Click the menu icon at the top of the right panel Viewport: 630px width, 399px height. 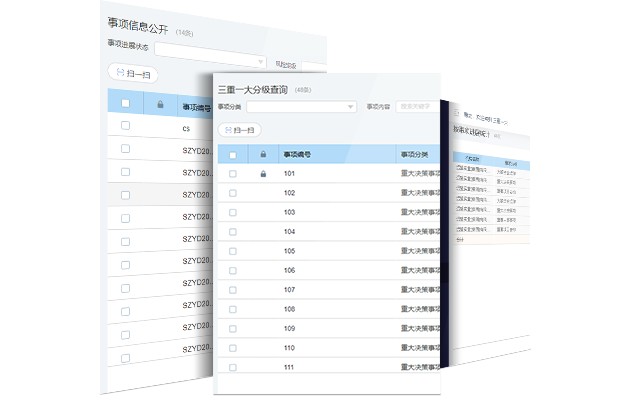click(456, 113)
